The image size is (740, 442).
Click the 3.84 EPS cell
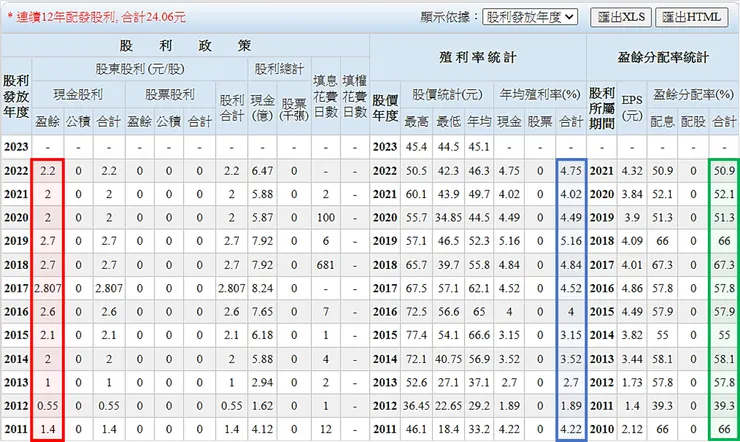click(x=632, y=194)
